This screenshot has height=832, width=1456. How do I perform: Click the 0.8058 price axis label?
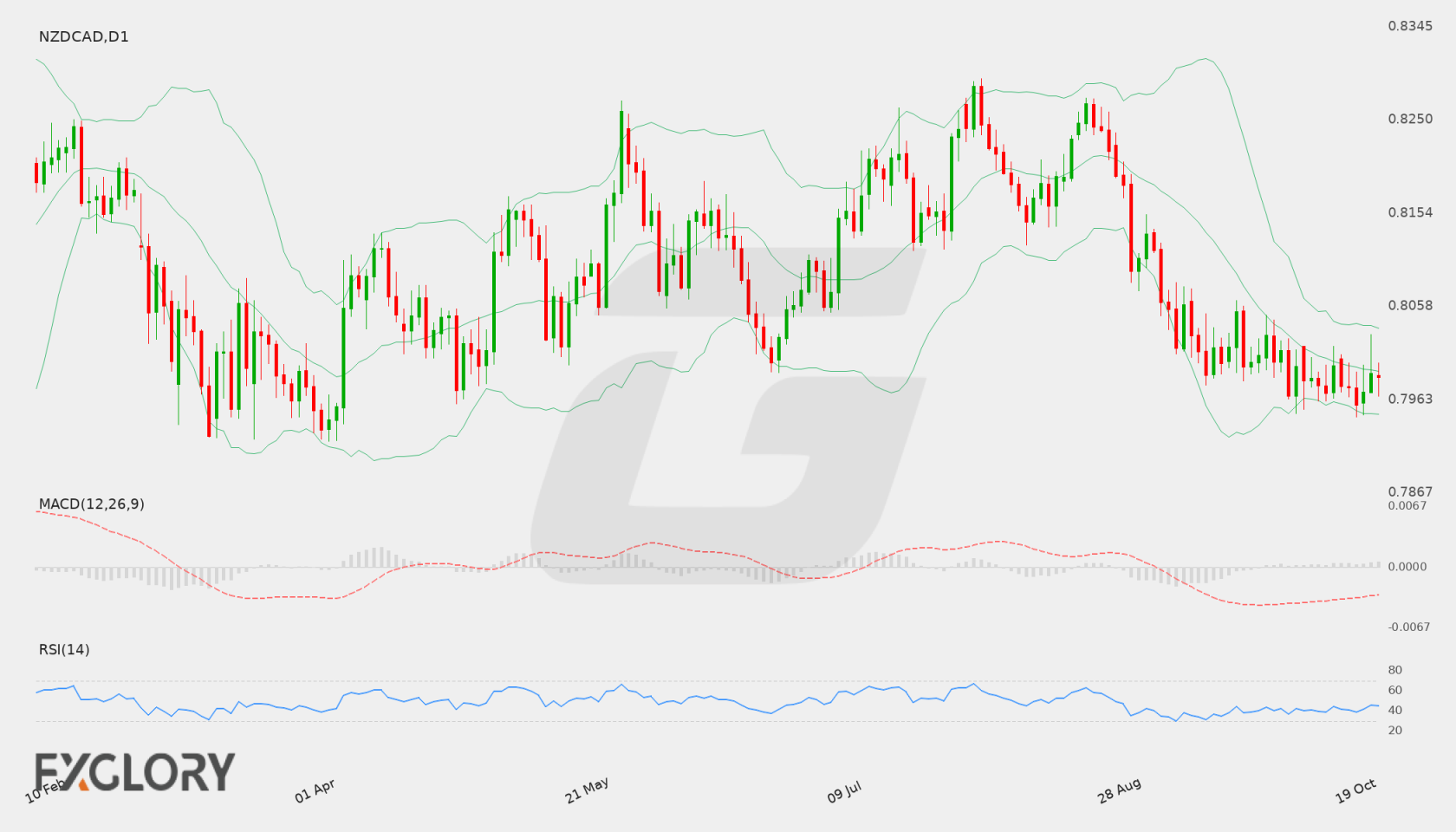pyautogui.click(x=1410, y=305)
